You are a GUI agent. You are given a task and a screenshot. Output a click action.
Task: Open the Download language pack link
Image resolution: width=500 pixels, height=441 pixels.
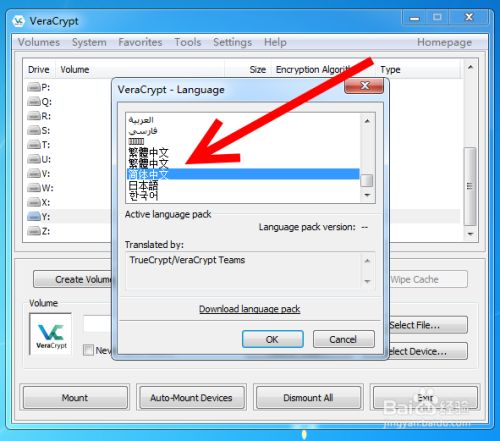(x=249, y=309)
